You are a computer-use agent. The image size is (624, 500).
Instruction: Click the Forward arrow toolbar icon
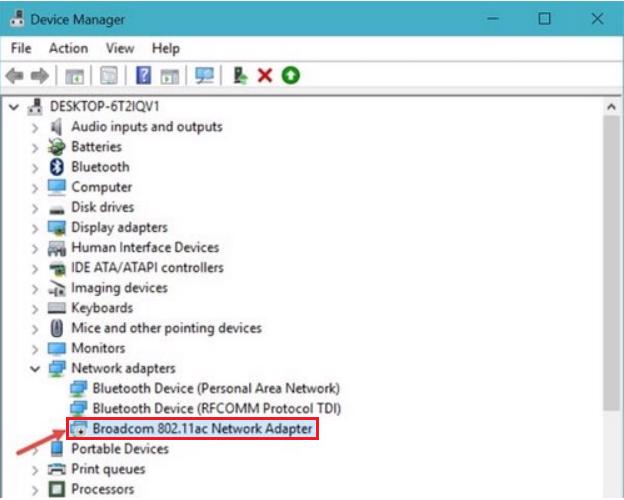(x=39, y=75)
